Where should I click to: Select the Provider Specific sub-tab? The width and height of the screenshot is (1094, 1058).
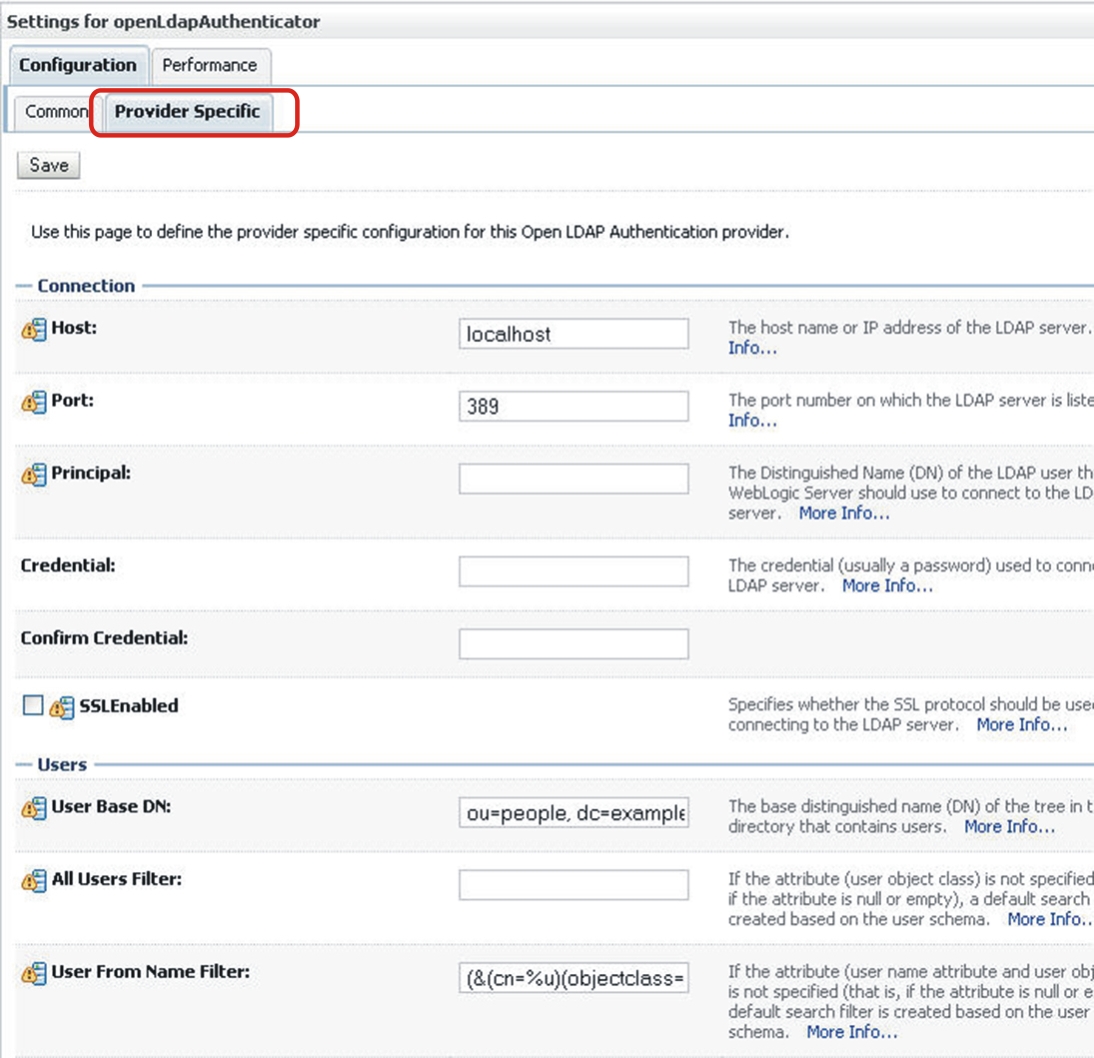click(x=187, y=112)
